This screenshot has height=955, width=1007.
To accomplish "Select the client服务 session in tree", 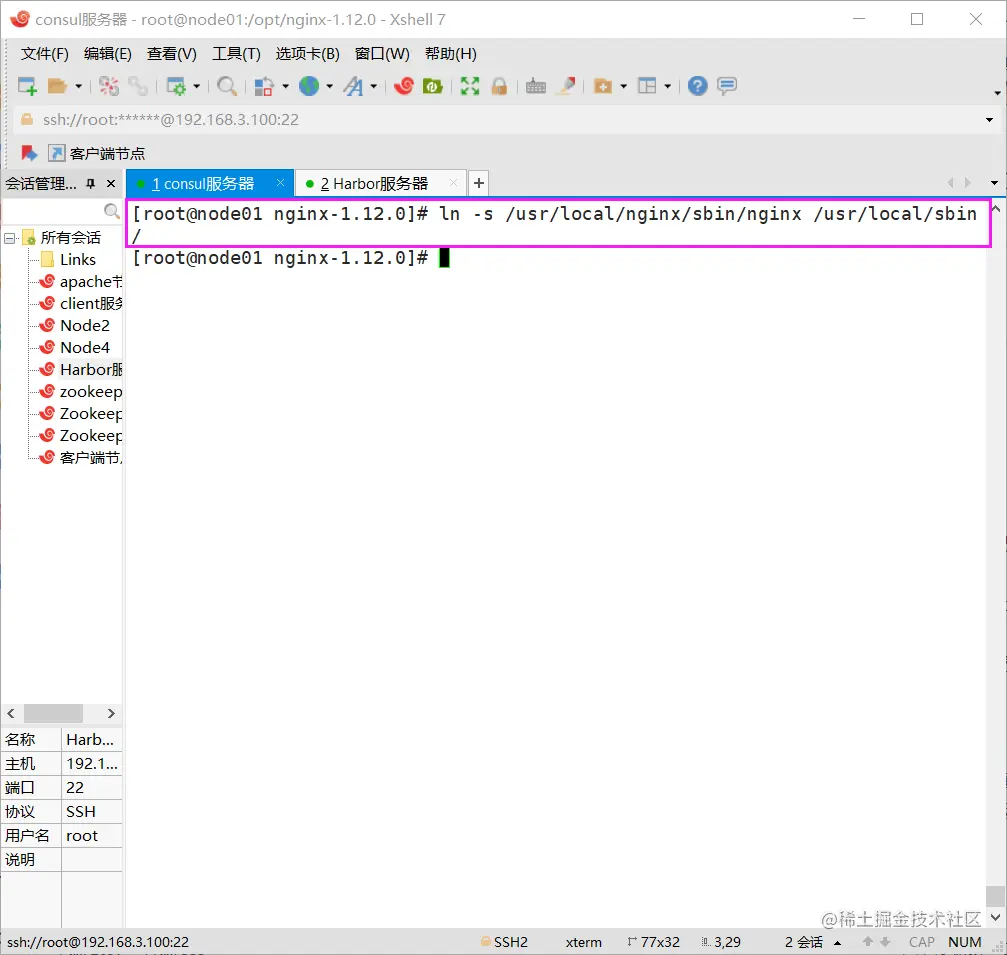I will [81, 303].
